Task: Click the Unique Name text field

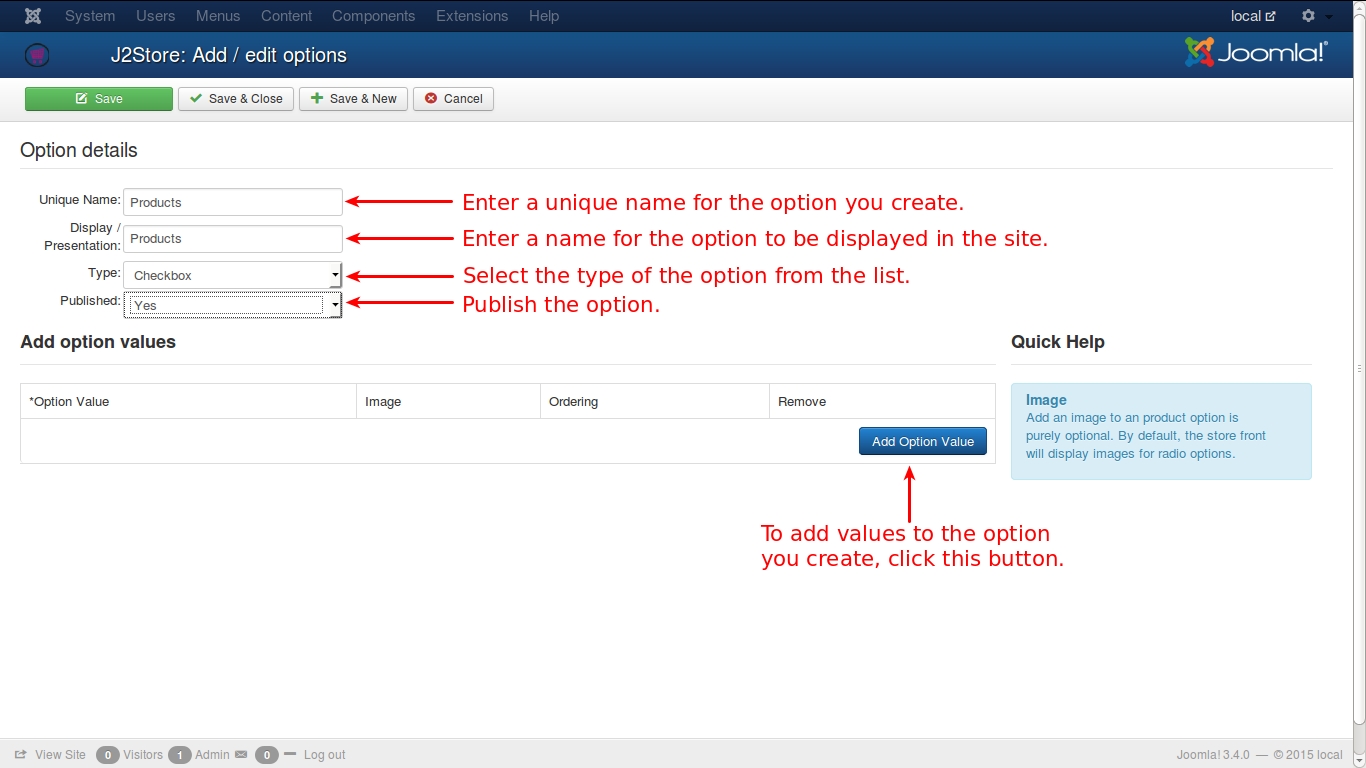Action: [x=233, y=202]
